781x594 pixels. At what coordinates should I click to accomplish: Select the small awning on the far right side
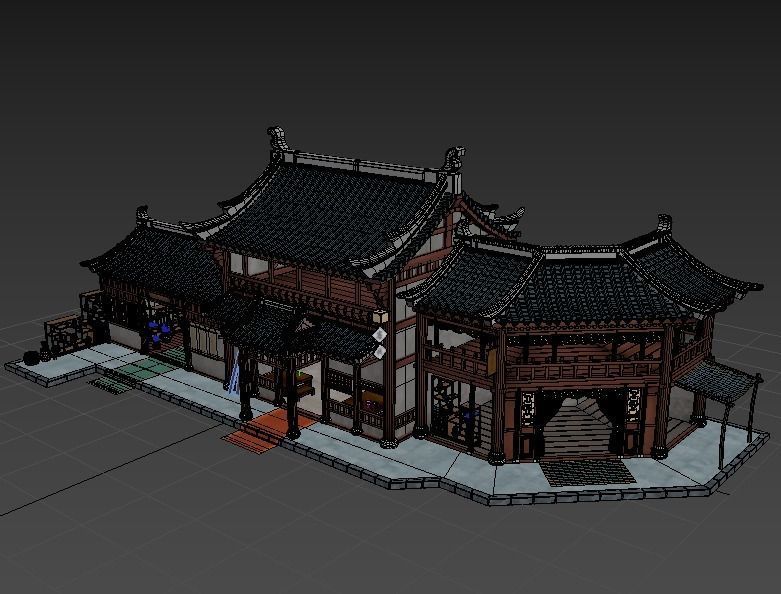click(x=718, y=380)
